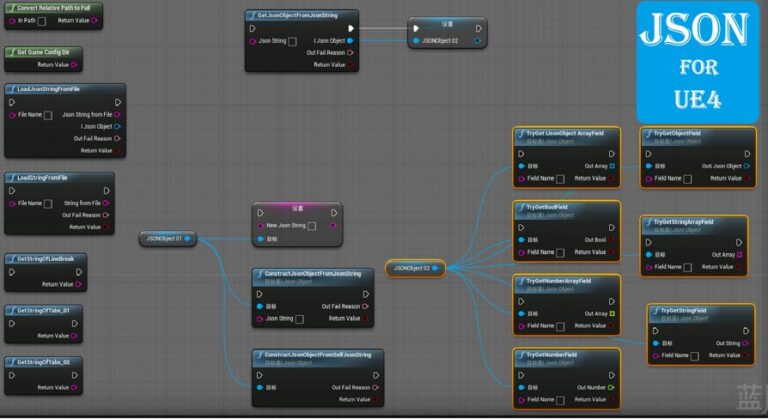Click String from File output pin
Screen dimensions: 768x419
(x=106, y=203)
